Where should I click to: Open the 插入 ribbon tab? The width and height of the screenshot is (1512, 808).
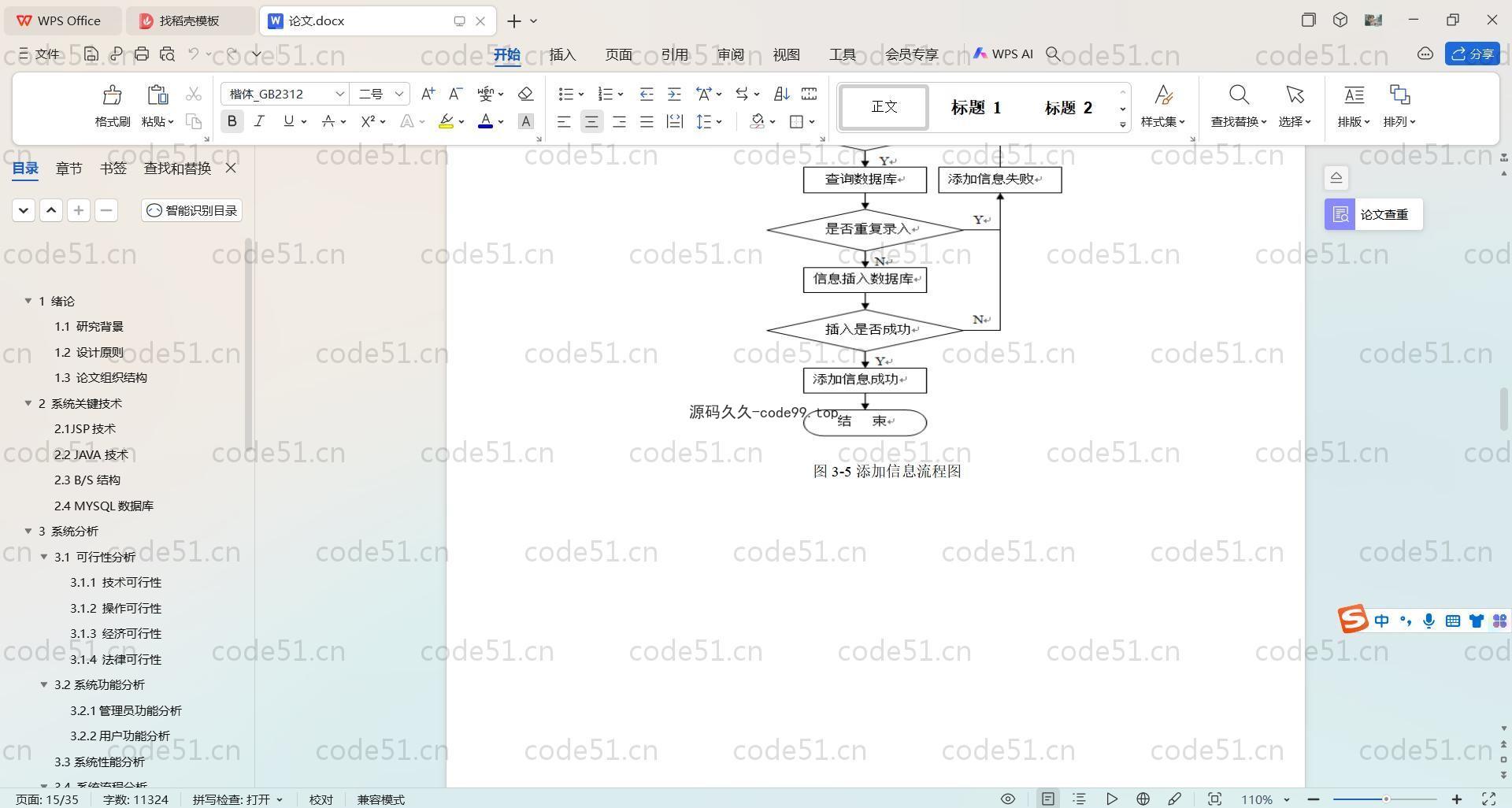pyautogui.click(x=562, y=54)
